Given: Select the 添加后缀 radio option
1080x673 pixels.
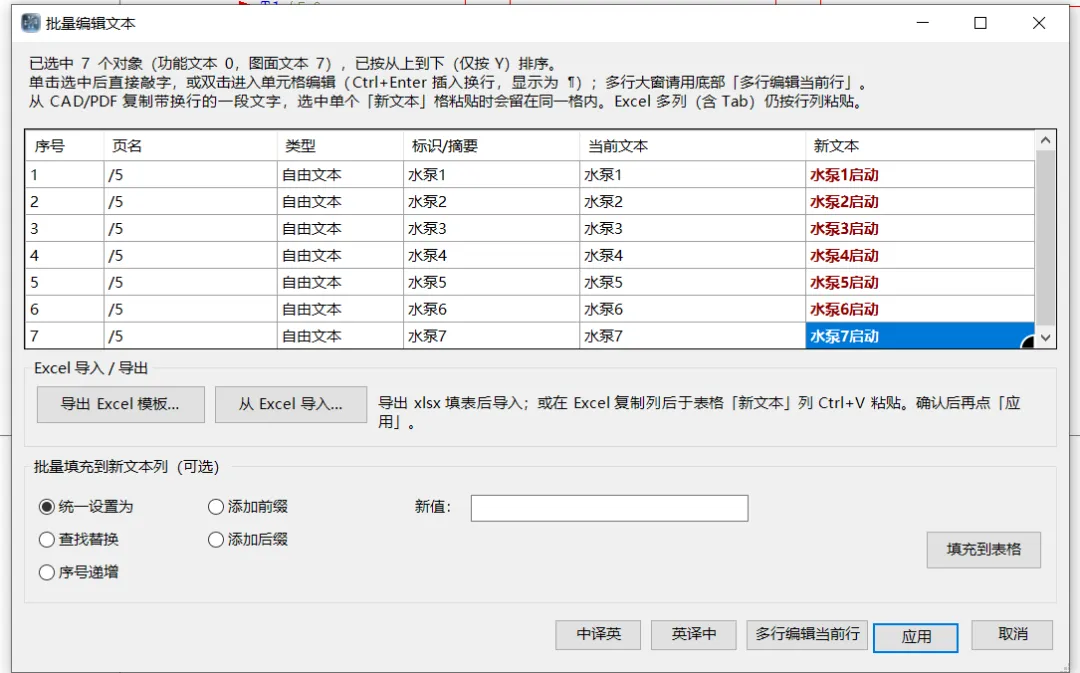Looking at the screenshot, I should (x=247, y=539).
